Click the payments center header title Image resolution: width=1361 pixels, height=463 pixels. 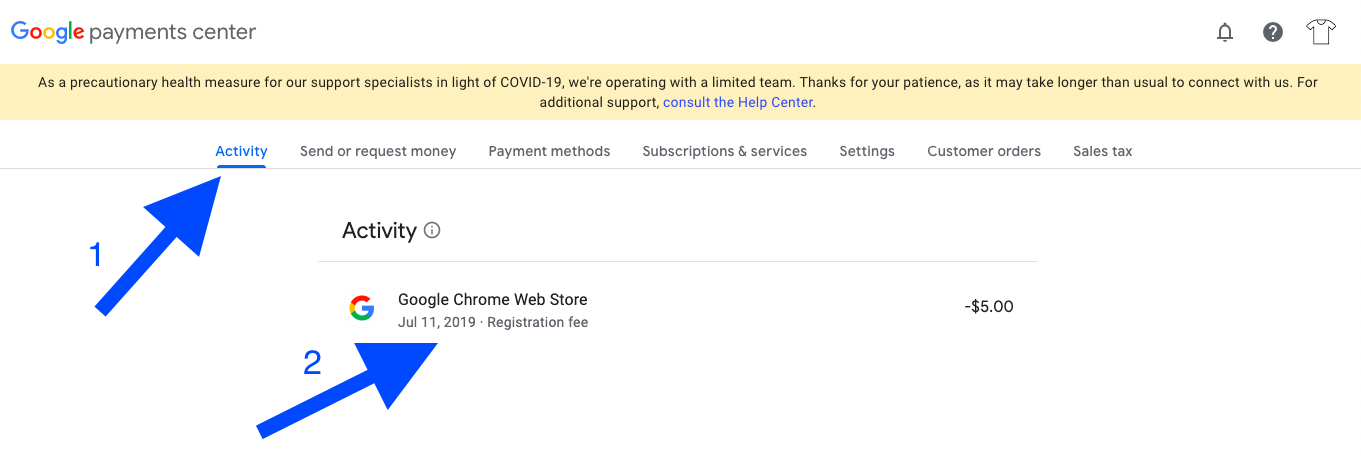click(x=172, y=33)
